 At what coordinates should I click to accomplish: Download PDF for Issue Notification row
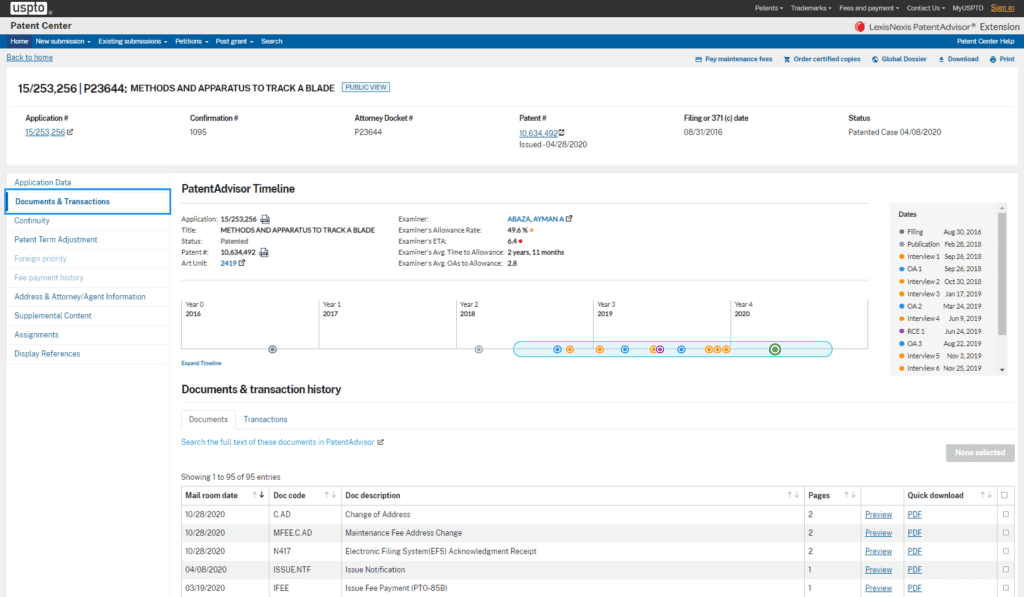click(914, 570)
